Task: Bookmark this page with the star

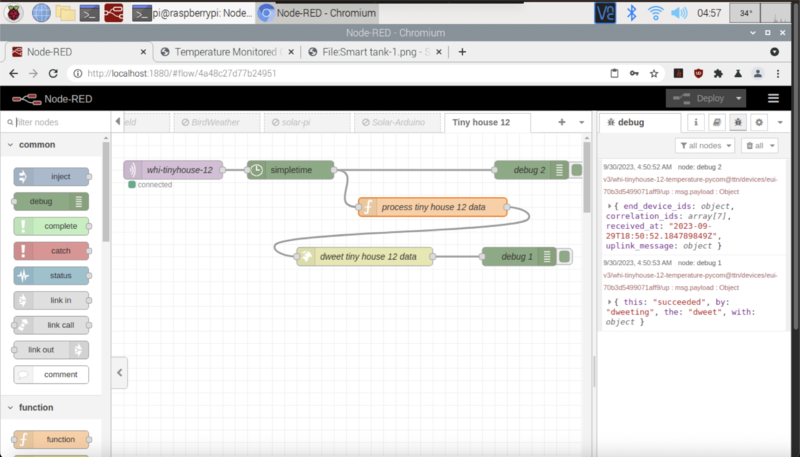Action: point(654,73)
